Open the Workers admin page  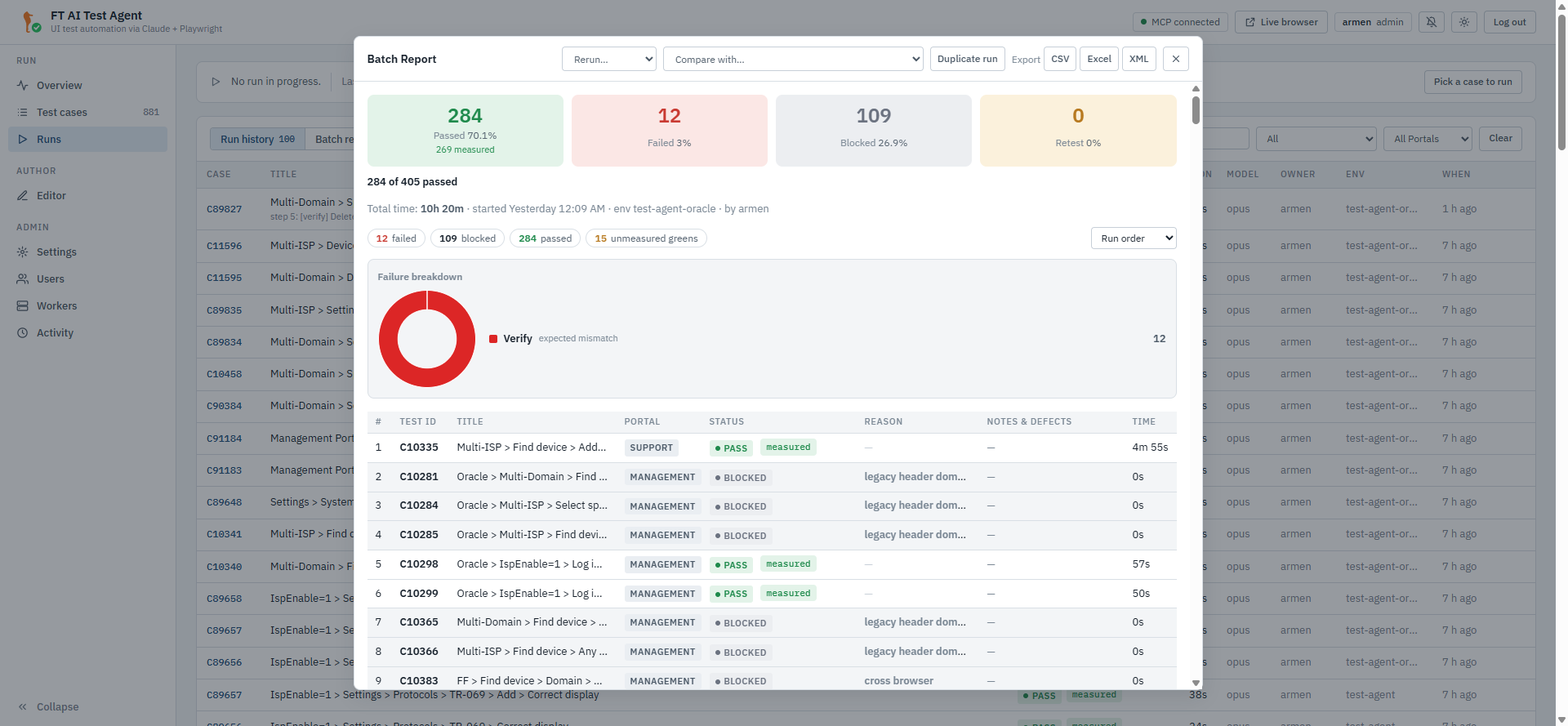87,306
